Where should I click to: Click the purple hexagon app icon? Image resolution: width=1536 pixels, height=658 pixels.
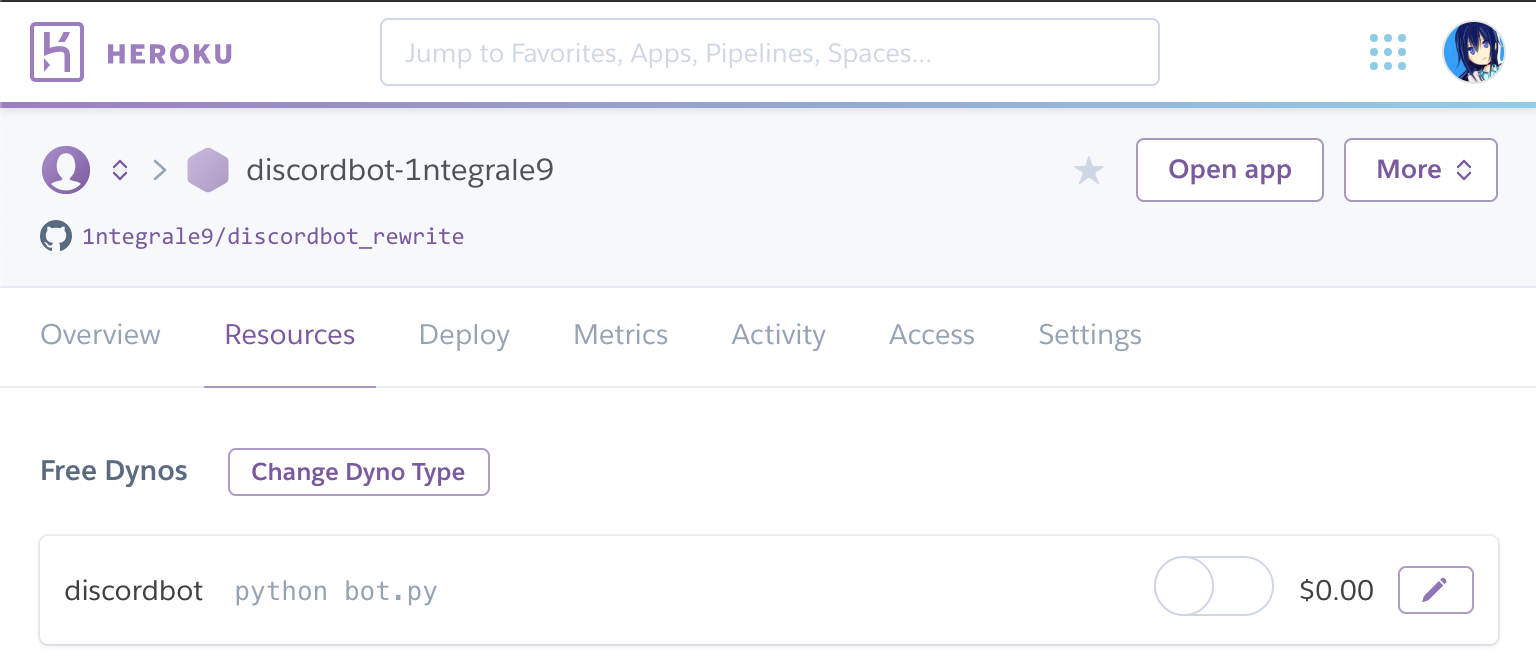(208, 170)
